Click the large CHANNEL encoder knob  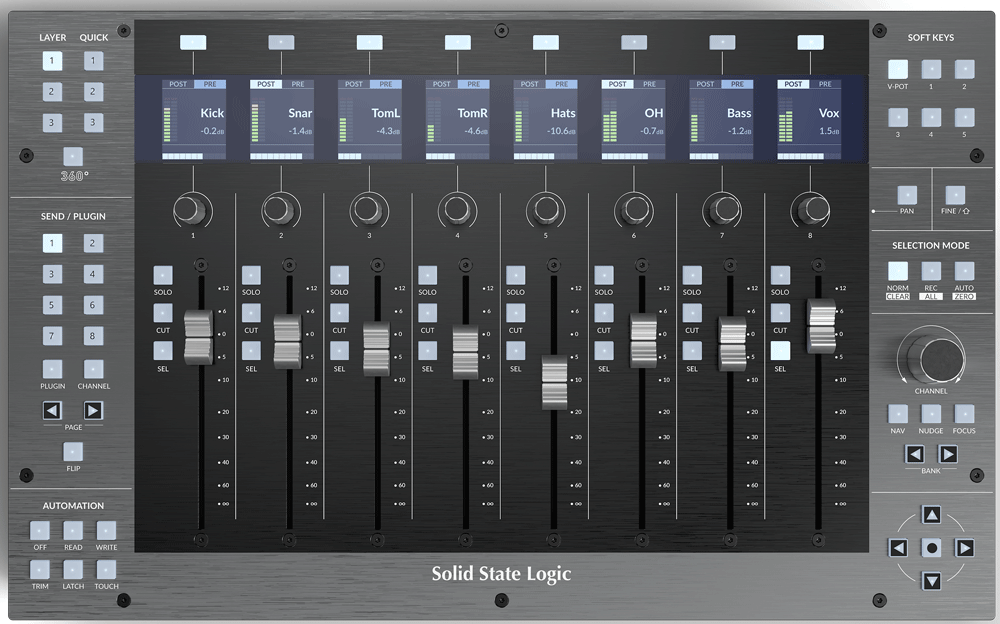point(934,358)
